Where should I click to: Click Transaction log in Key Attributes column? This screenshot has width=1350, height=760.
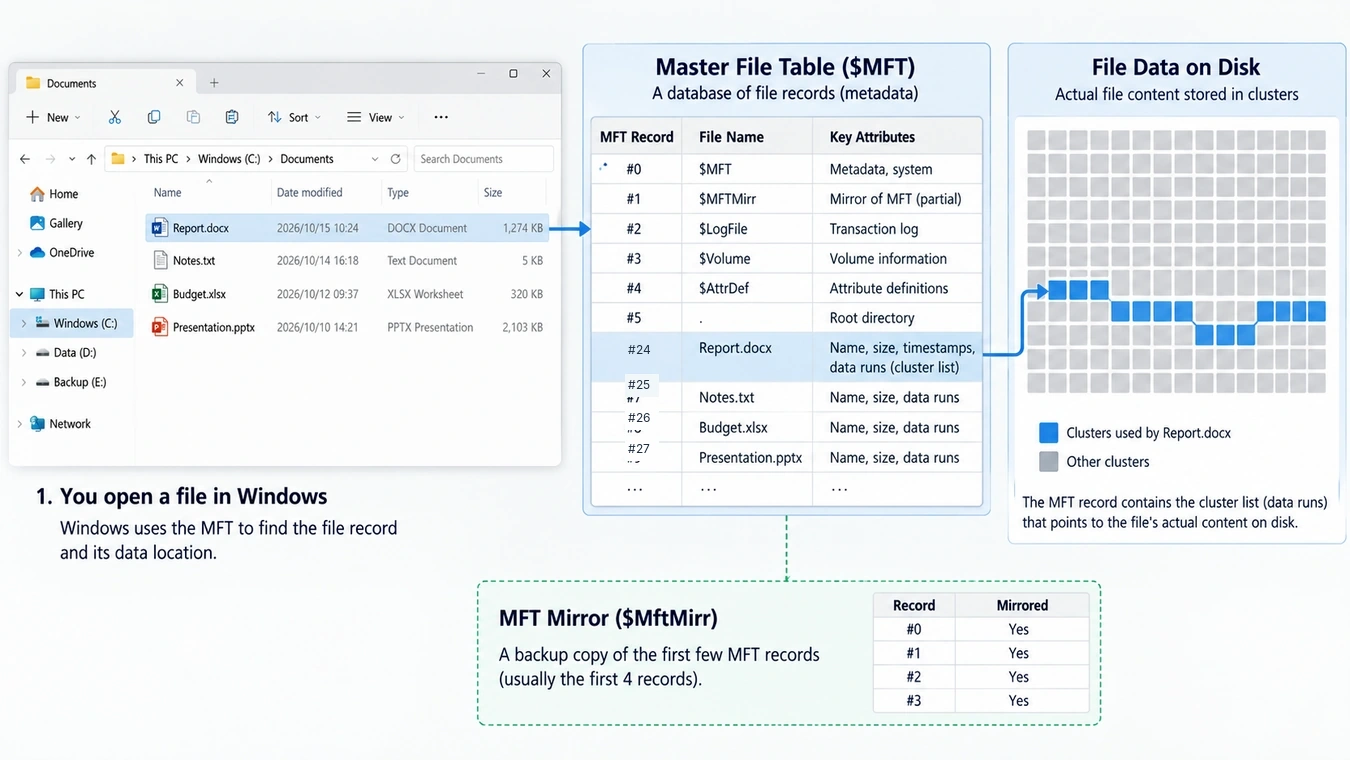(x=876, y=229)
